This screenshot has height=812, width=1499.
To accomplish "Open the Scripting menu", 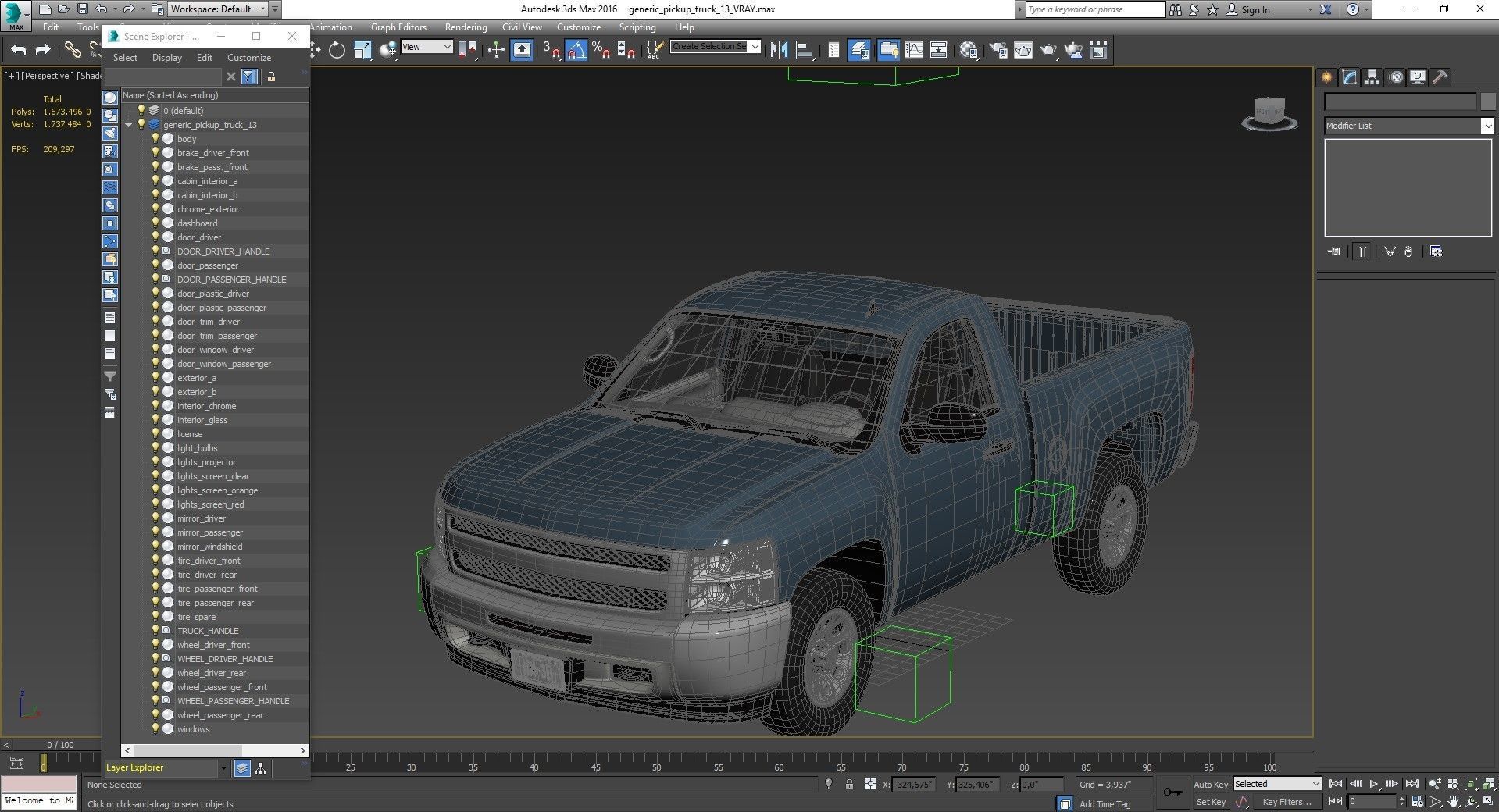I will click(637, 27).
